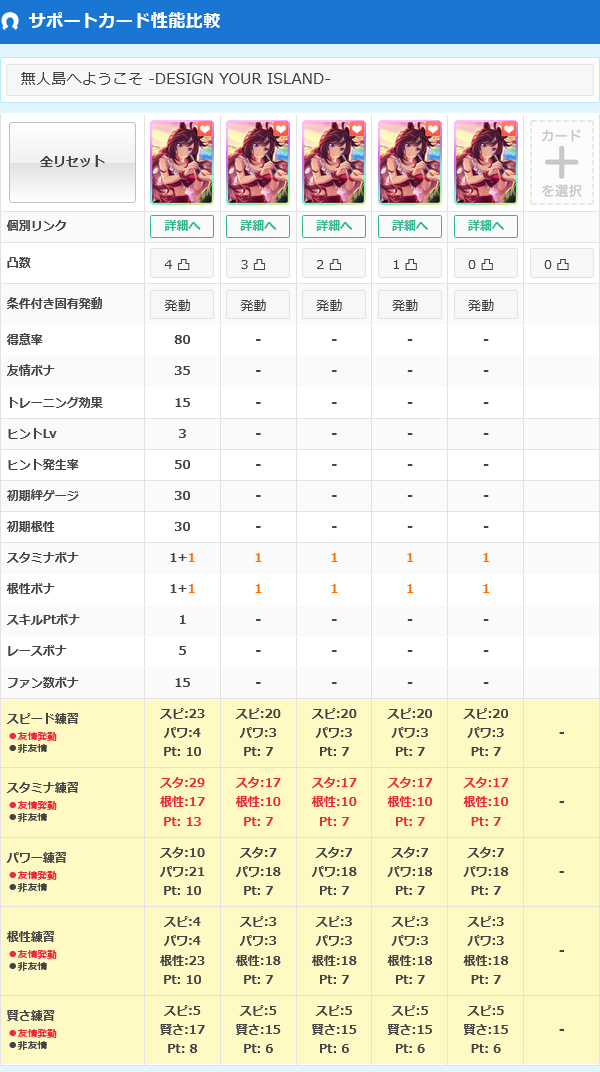Click the スキルPtボナ row label
The width and height of the screenshot is (600, 1072).
tap(43, 619)
